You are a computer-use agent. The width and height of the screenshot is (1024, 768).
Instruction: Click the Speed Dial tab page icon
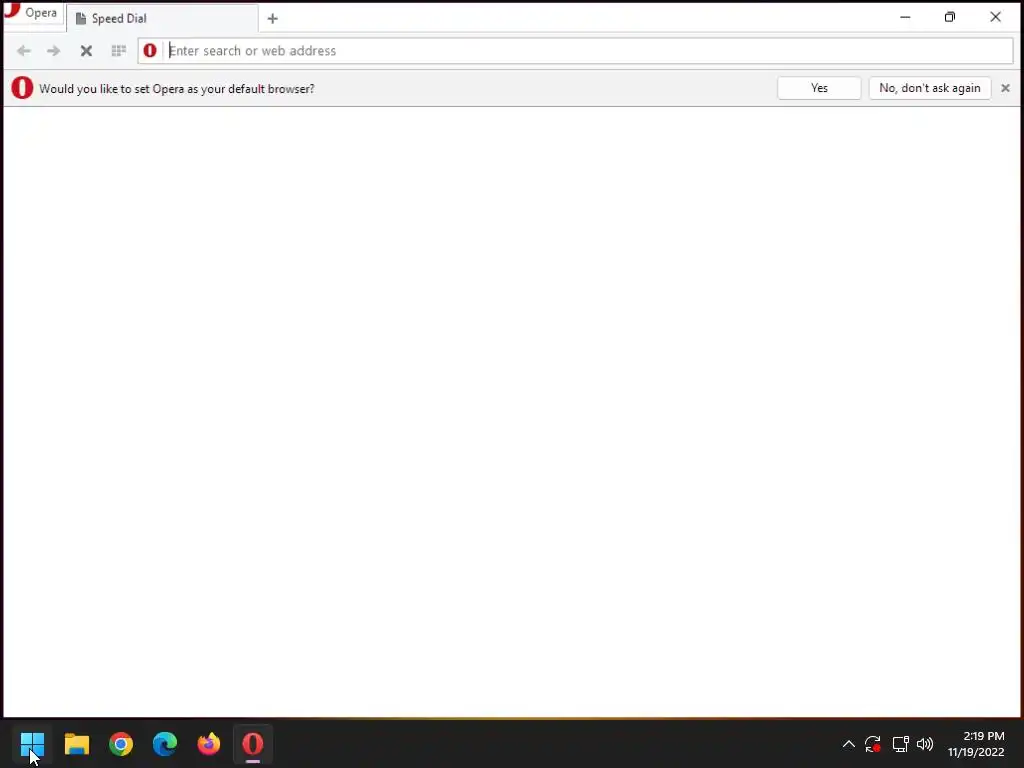tap(81, 19)
